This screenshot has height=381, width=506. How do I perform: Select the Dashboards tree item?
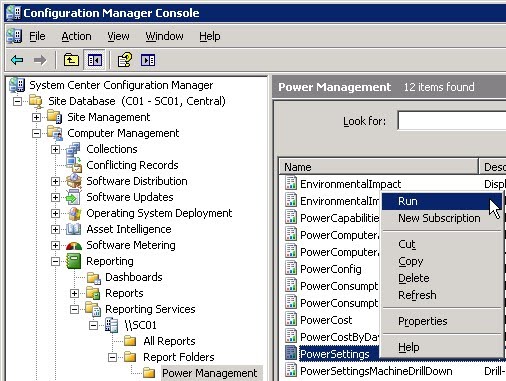[x=134, y=277]
